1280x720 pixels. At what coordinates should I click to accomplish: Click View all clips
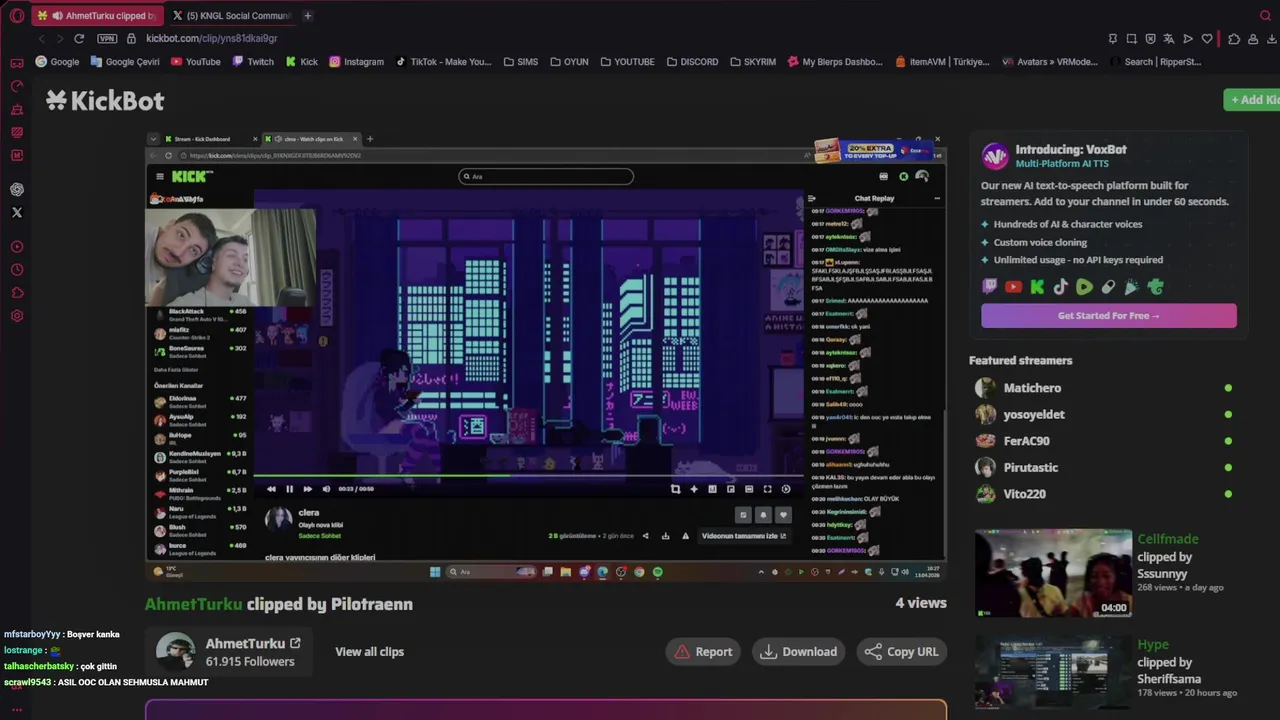369,651
